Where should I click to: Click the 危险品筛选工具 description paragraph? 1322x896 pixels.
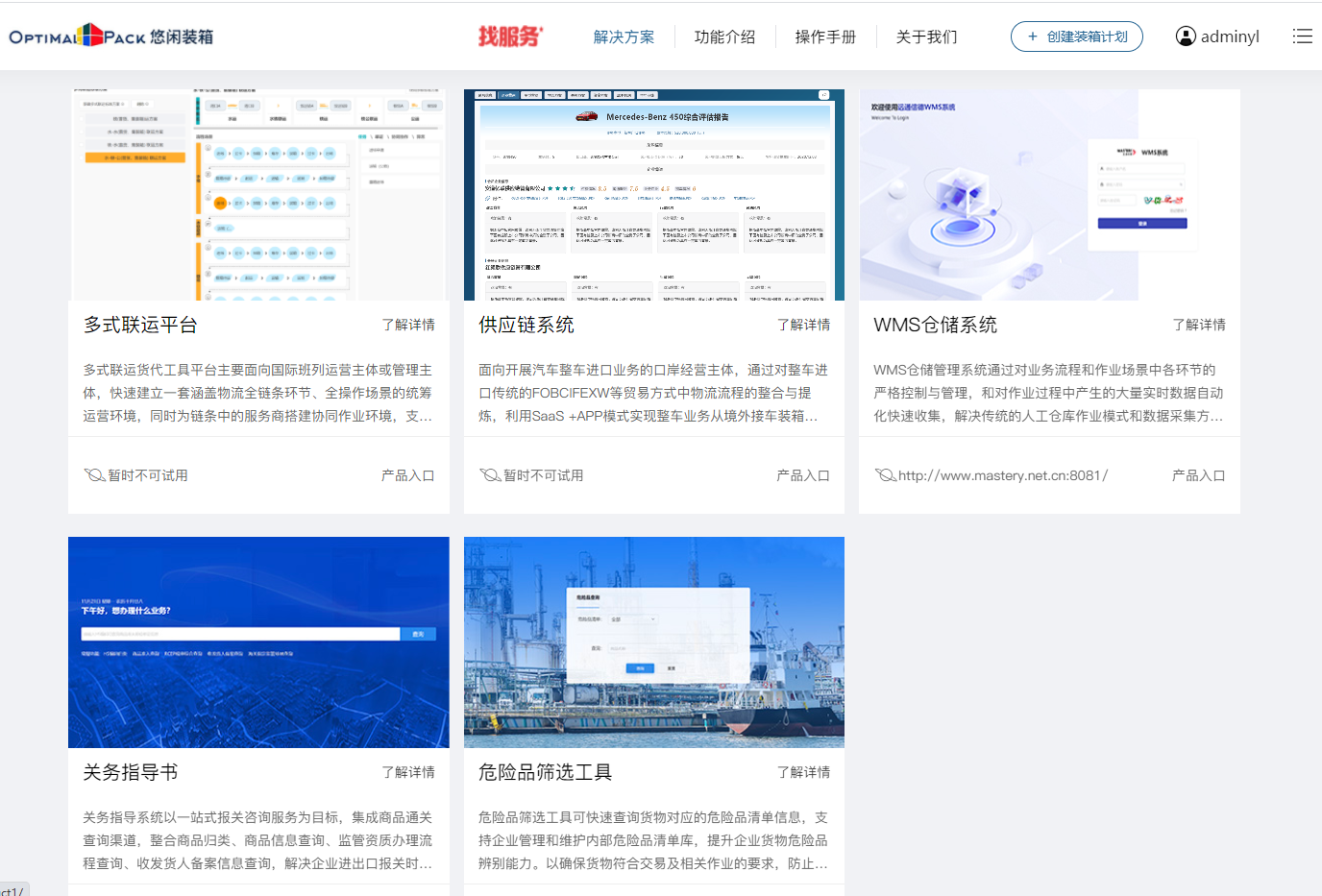[653, 840]
